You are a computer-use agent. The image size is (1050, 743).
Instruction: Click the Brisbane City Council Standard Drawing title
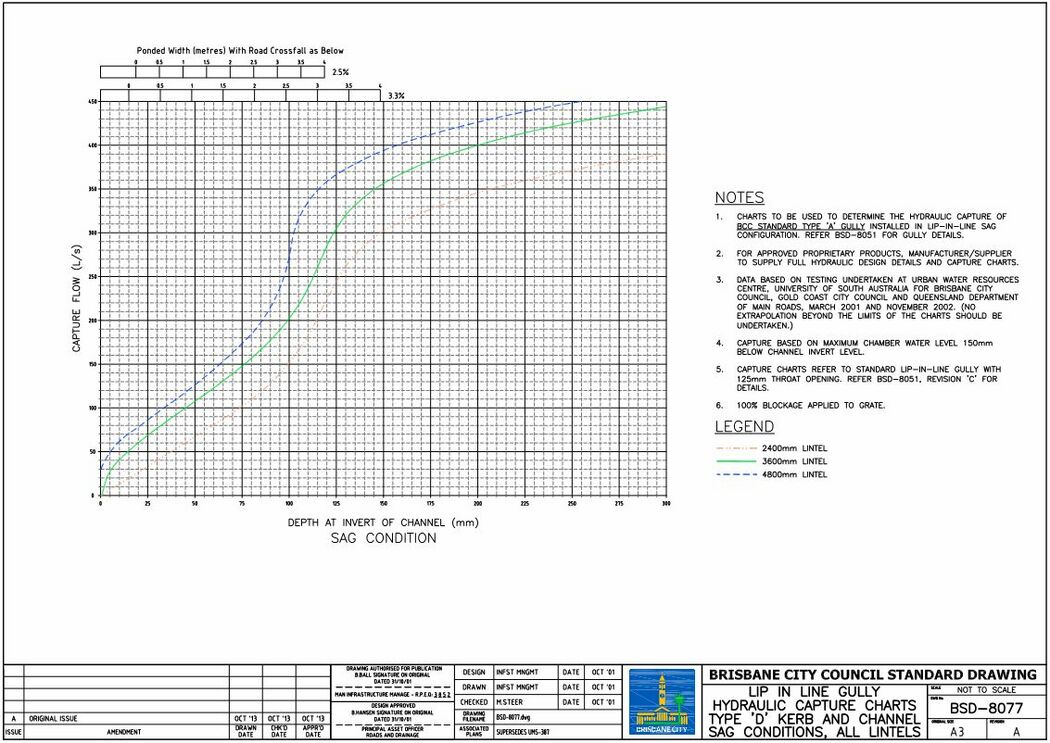point(872,674)
